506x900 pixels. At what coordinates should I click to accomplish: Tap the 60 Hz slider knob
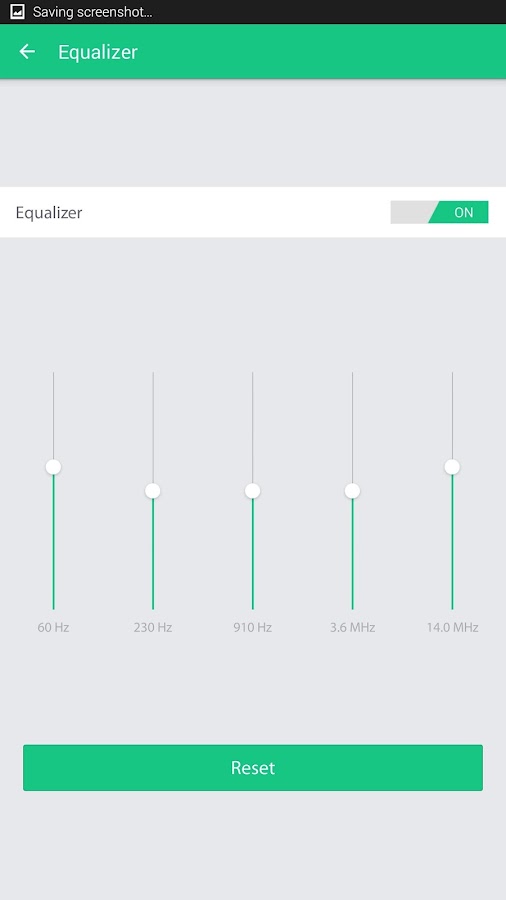53,467
